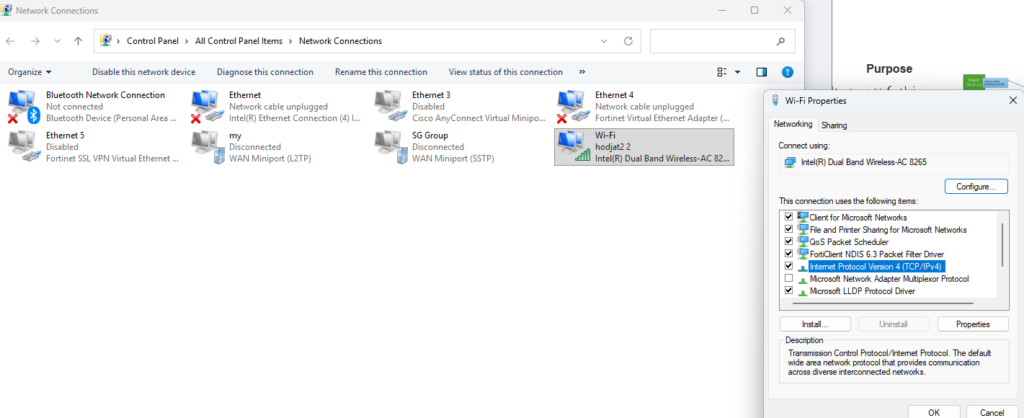Click View status of this connection
Image resolution: width=1024 pixels, height=418 pixels.
pyautogui.click(x=505, y=72)
